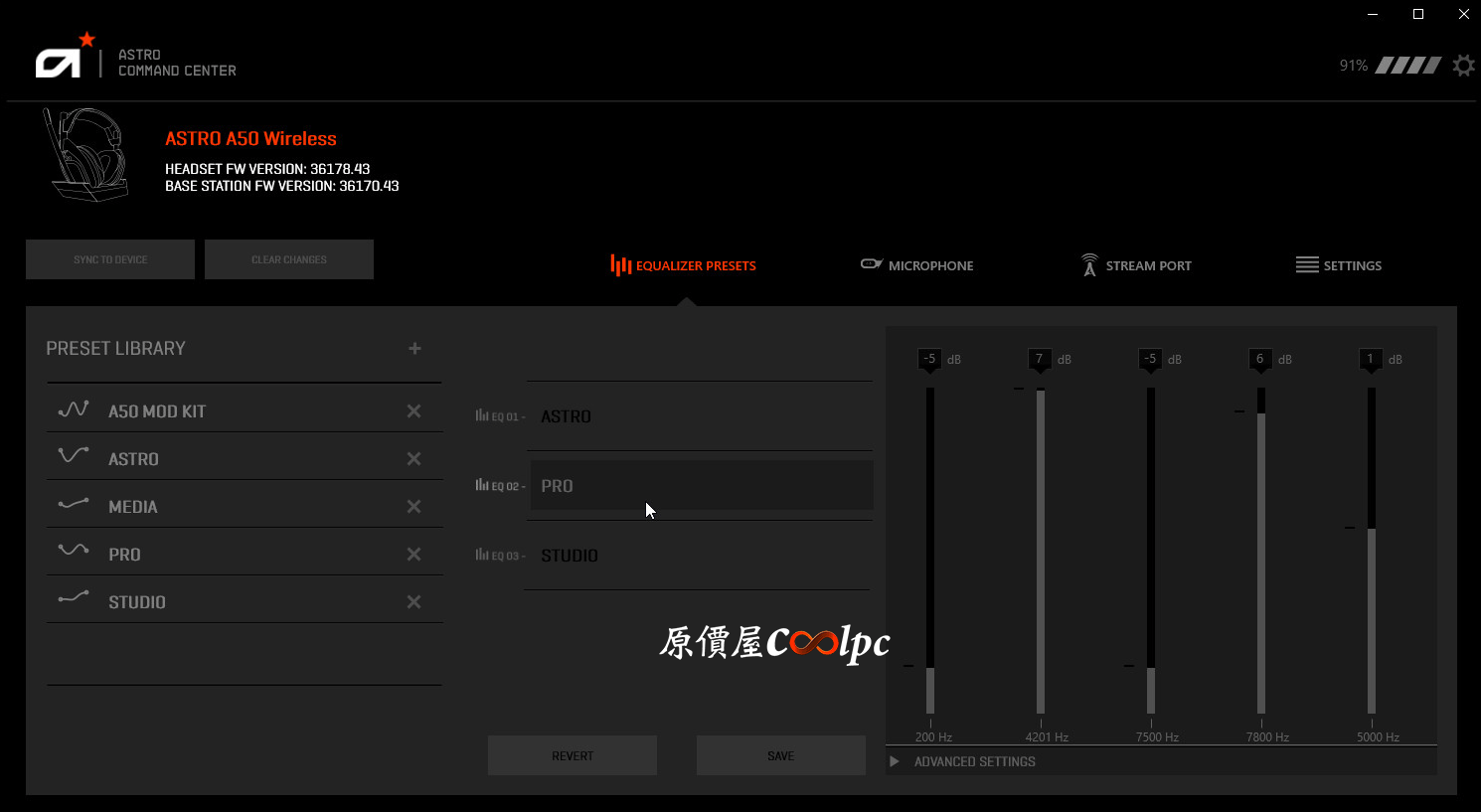This screenshot has height=812, width=1481.
Task: Add a new preset with plus icon
Action: 414,348
